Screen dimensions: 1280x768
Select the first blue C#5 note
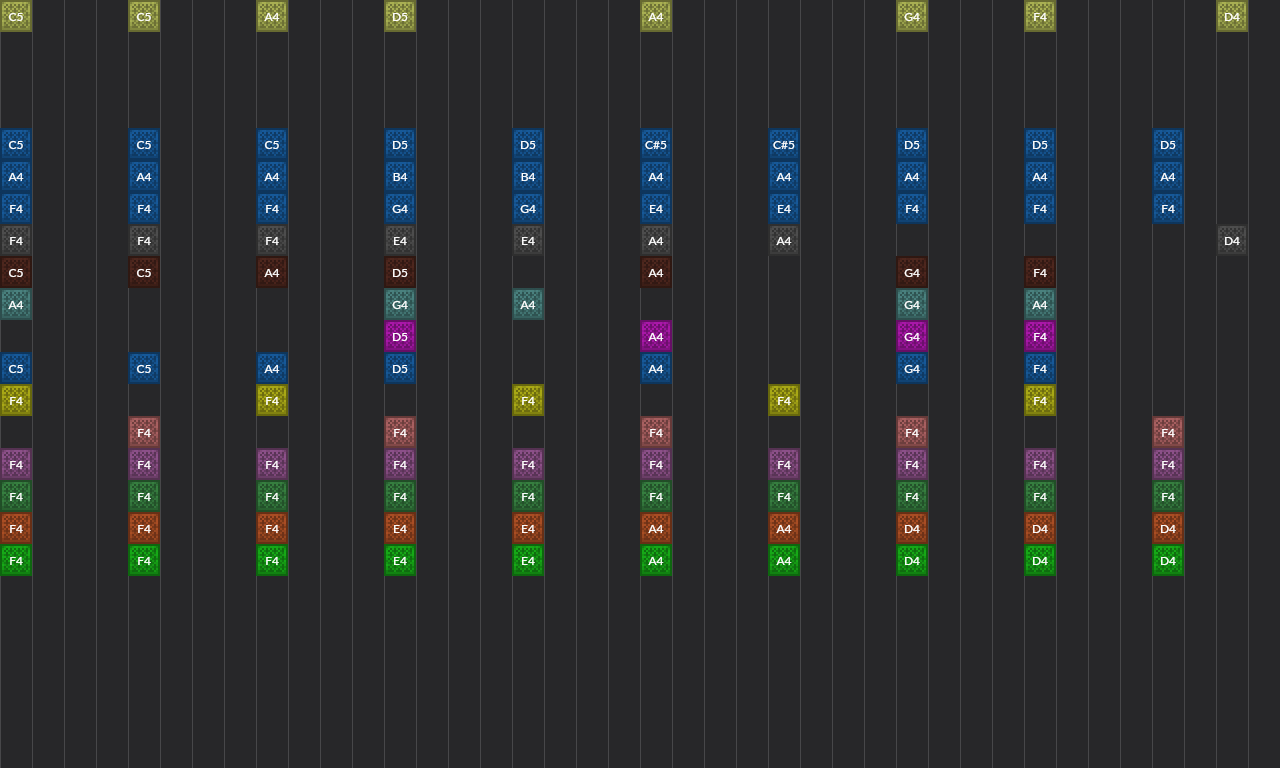tap(656, 145)
